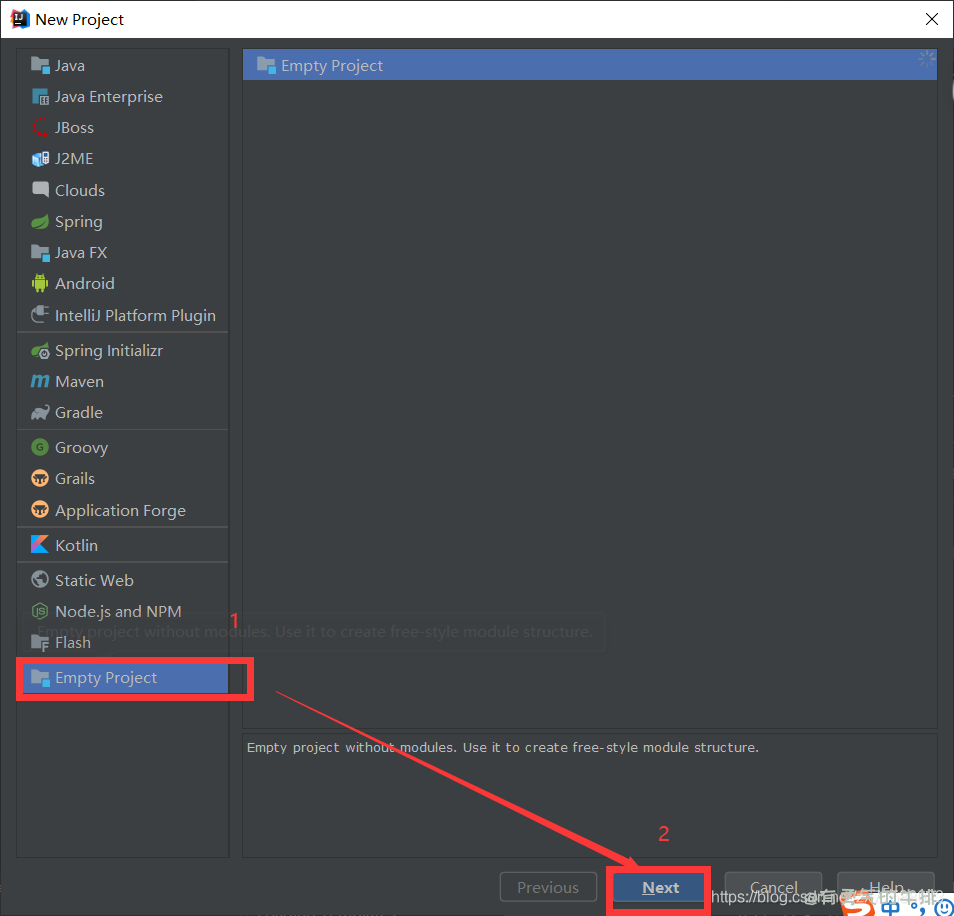Select Node.js and NPM project type

(x=117, y=611)
